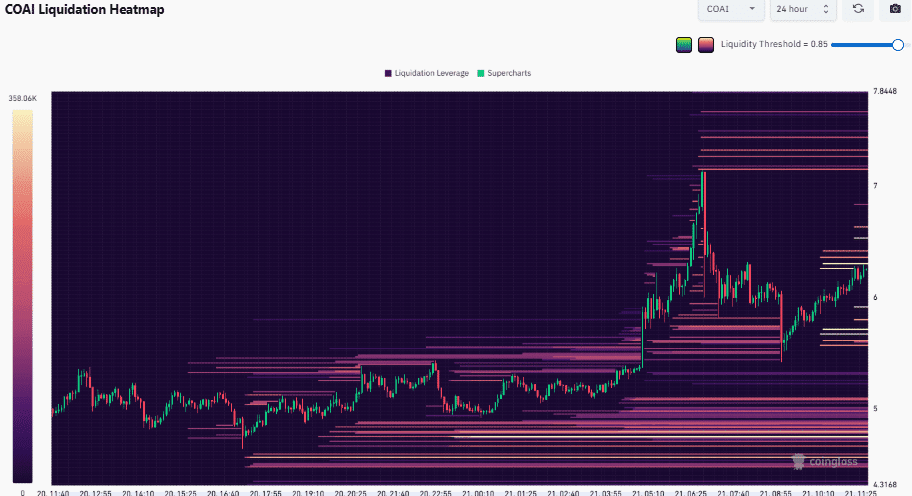The width and height of the screenshot is (912, 496).
Task: Click the coinglass watermark logo
Action: coord(825,462)
